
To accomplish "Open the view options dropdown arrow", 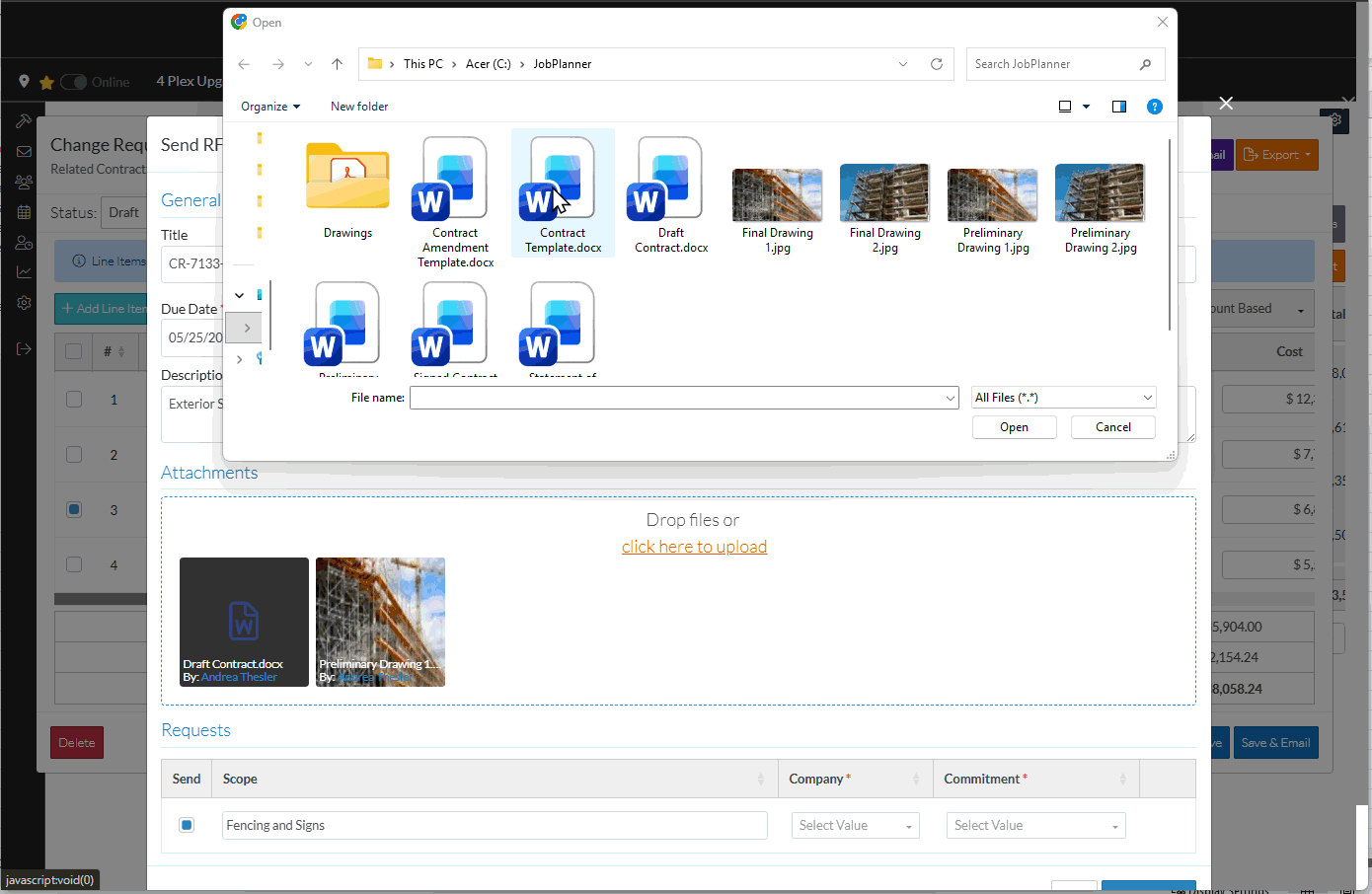I will 1086,107.
